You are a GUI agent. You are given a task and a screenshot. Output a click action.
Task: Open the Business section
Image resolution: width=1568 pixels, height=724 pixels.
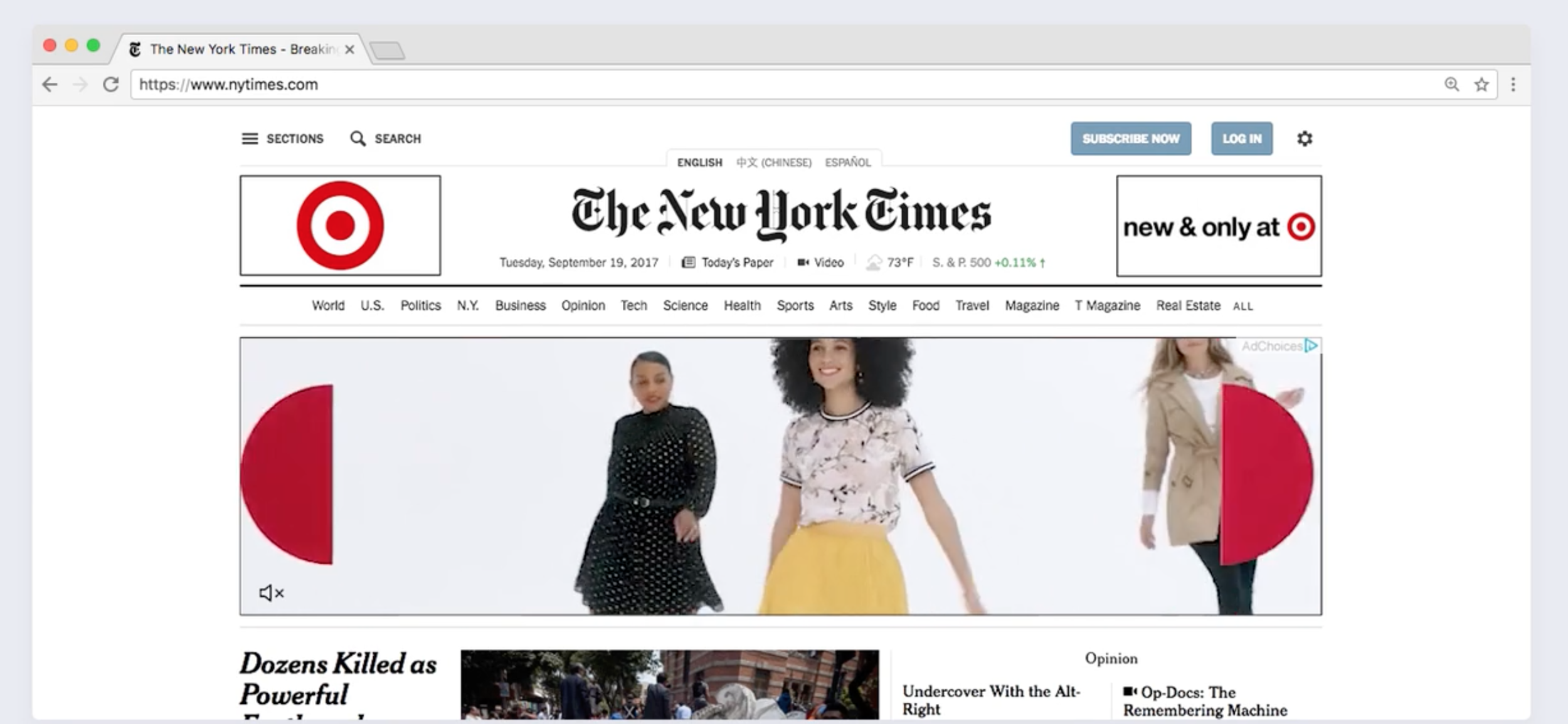coord(521,306)
